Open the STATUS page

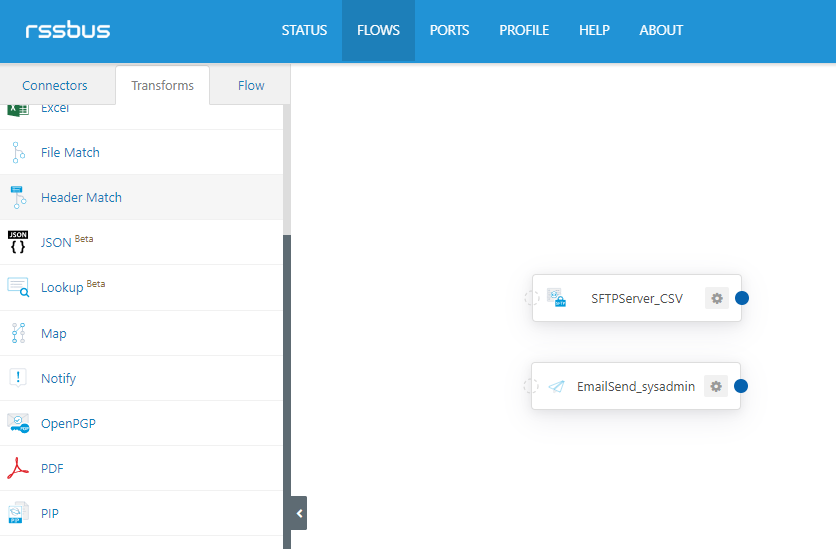click(x=304, y=30)
